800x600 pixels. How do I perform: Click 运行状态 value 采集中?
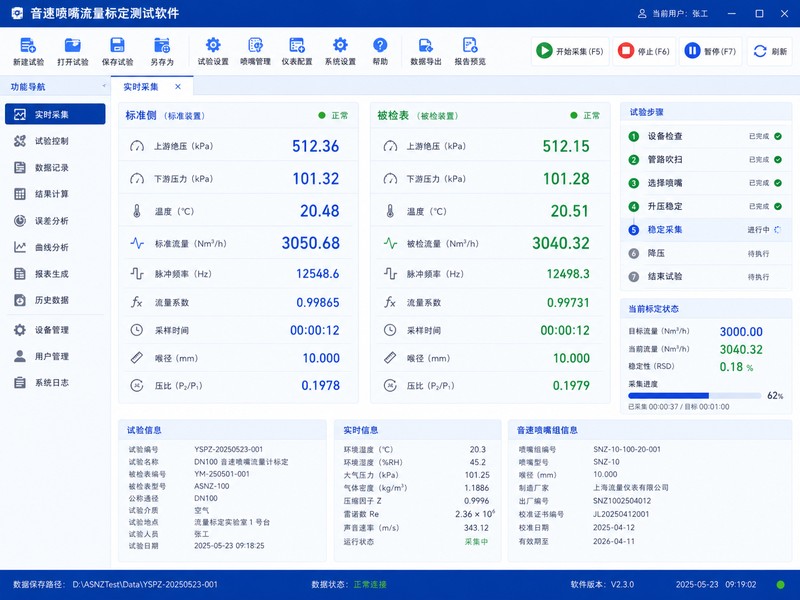[477, 542]
